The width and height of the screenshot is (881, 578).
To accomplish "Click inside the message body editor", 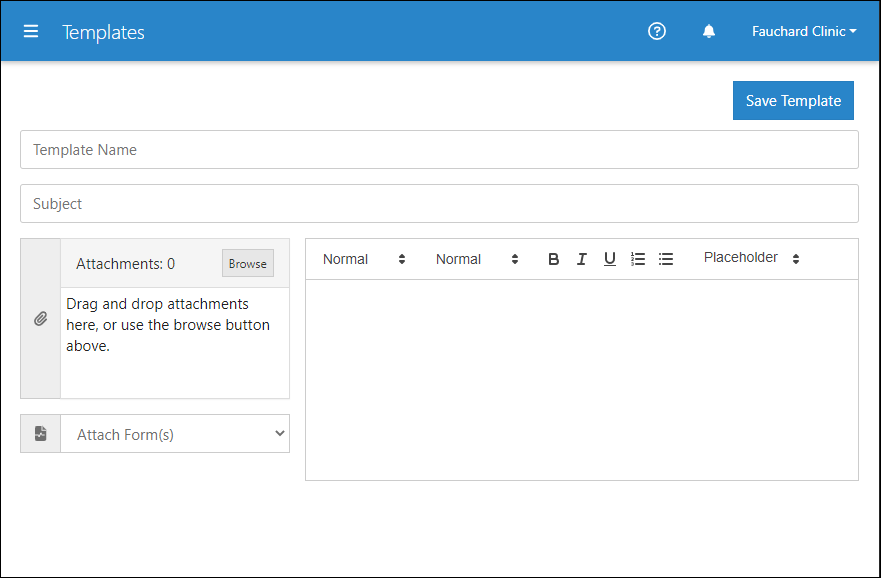I will coord(582,380).
